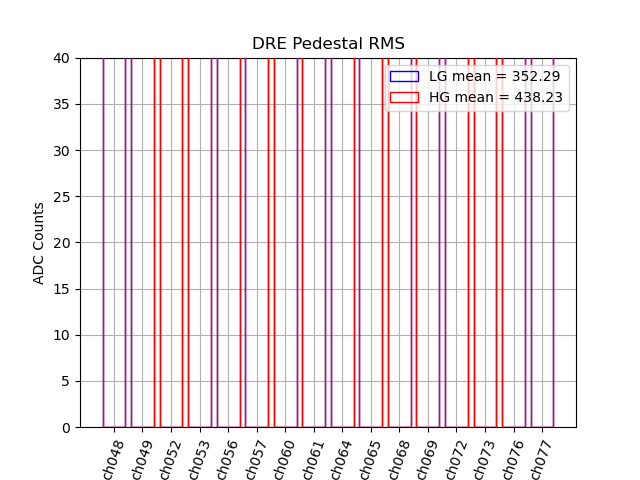Viewport: 640px width, 480px height.
Task: Select the ch053 x-axis tick label
Action: [199, 459]
